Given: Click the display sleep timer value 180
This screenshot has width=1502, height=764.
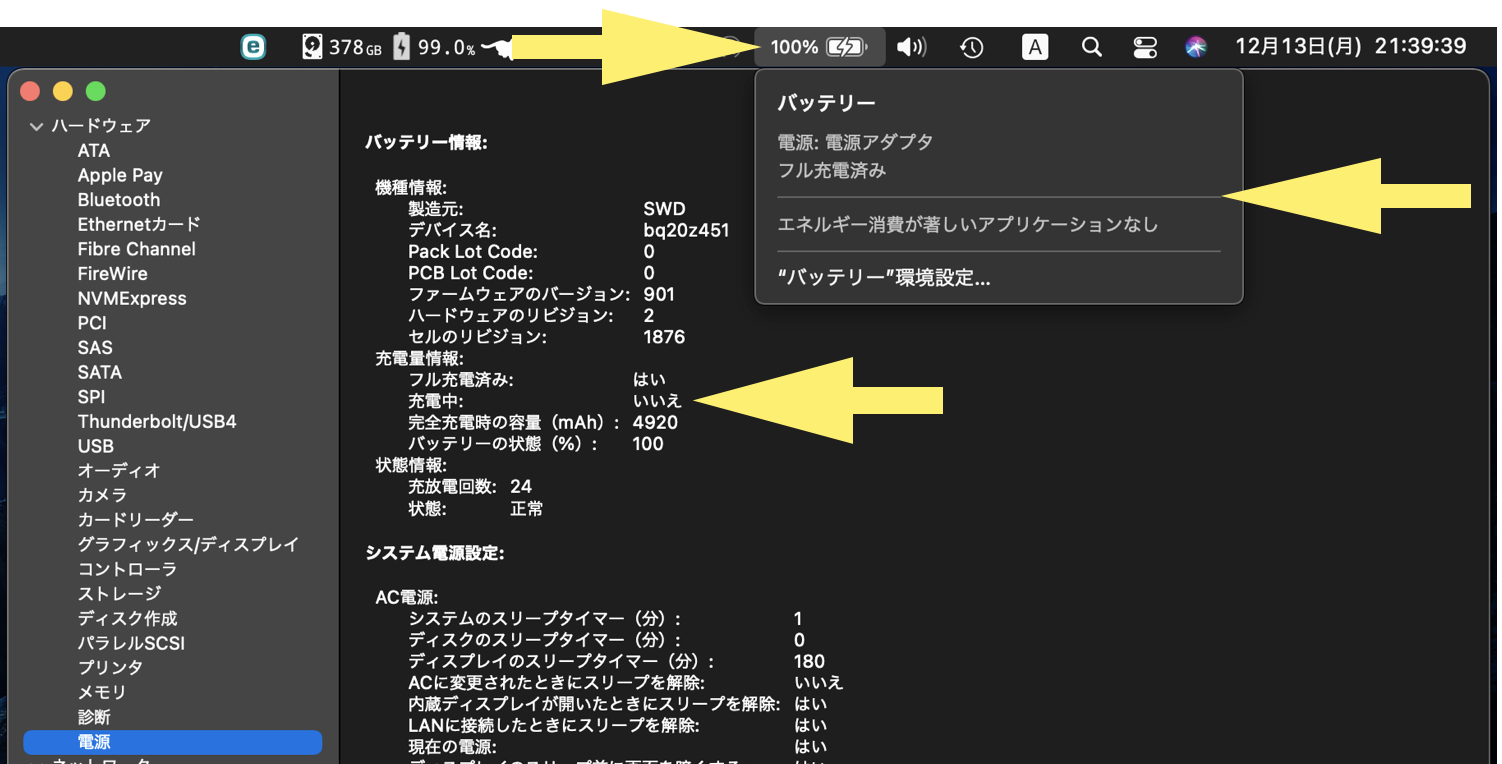Looking at the screenshot, I should point(809,661).
